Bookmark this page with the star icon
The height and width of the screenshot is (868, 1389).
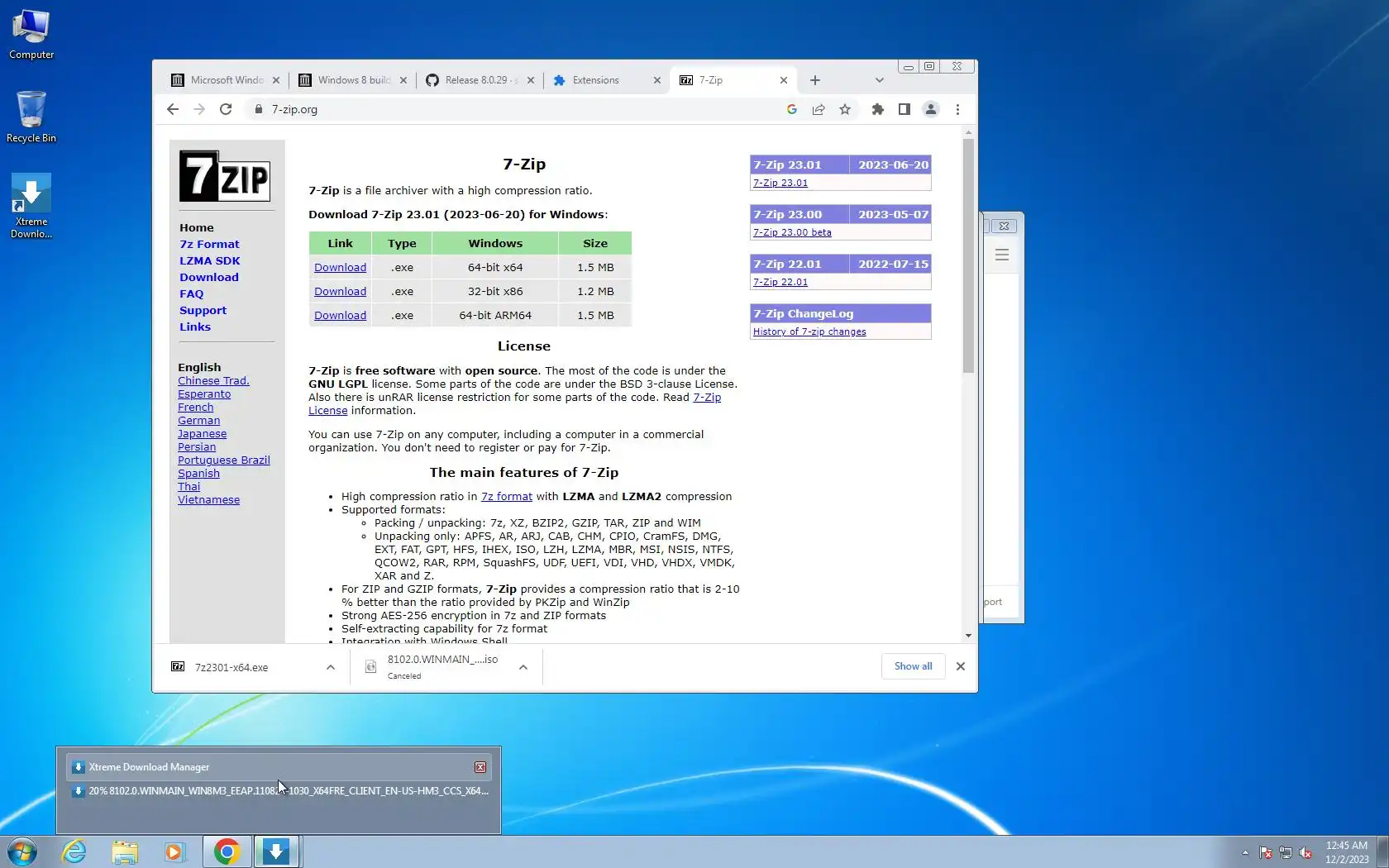[x=845, y=109]
